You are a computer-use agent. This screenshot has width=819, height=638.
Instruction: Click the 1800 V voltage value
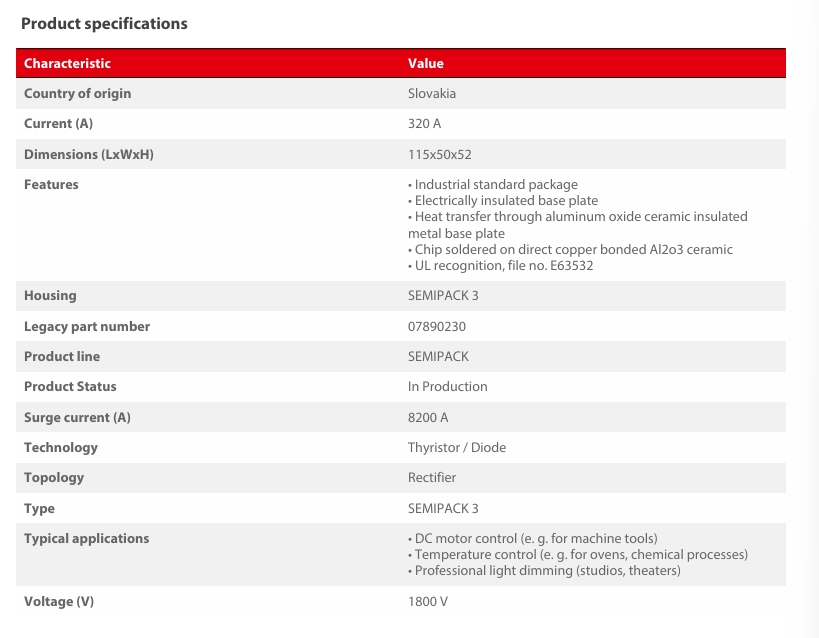(x=428, y=601)
